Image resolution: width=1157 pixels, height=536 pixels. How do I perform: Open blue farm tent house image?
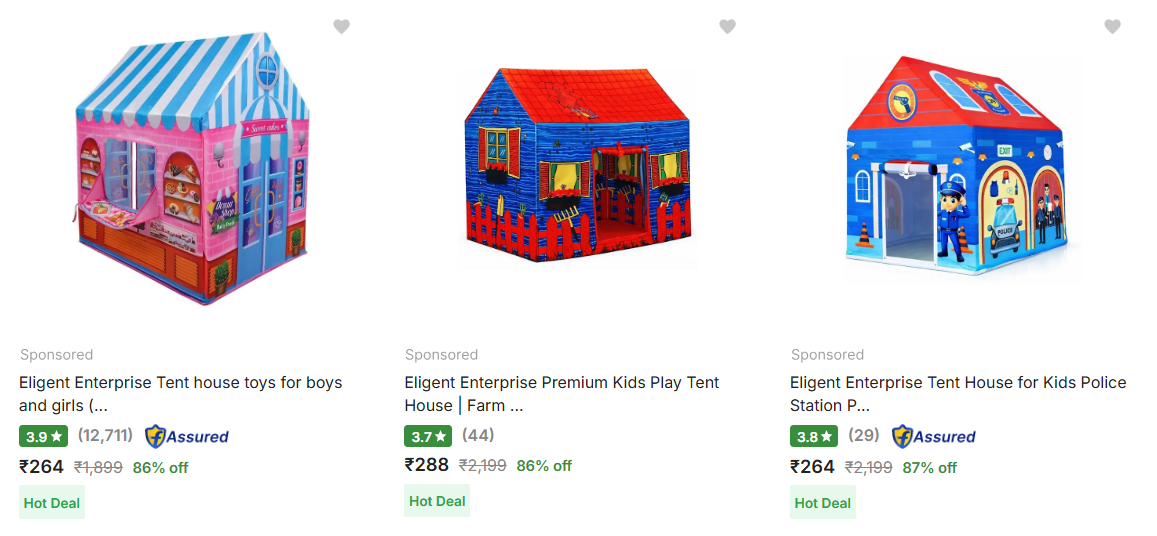tap(577, 168)
